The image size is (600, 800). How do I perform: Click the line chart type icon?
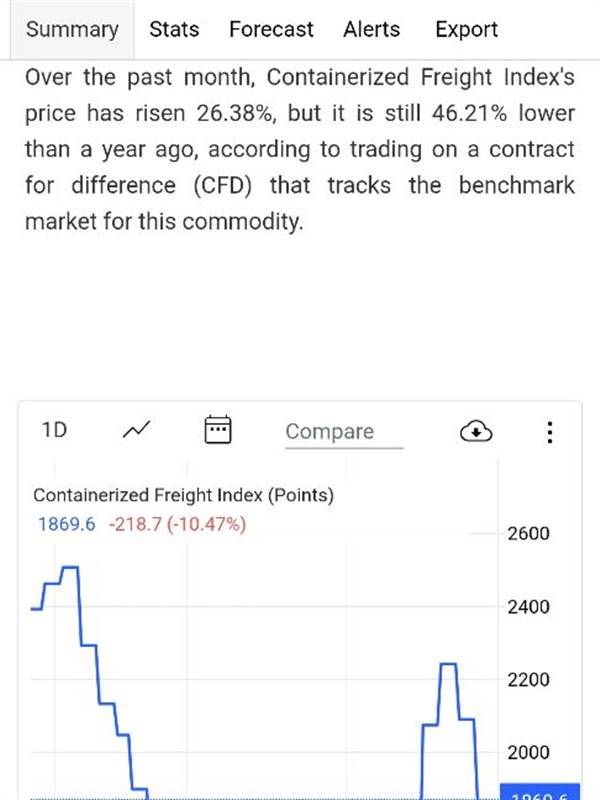coord(136,430)
